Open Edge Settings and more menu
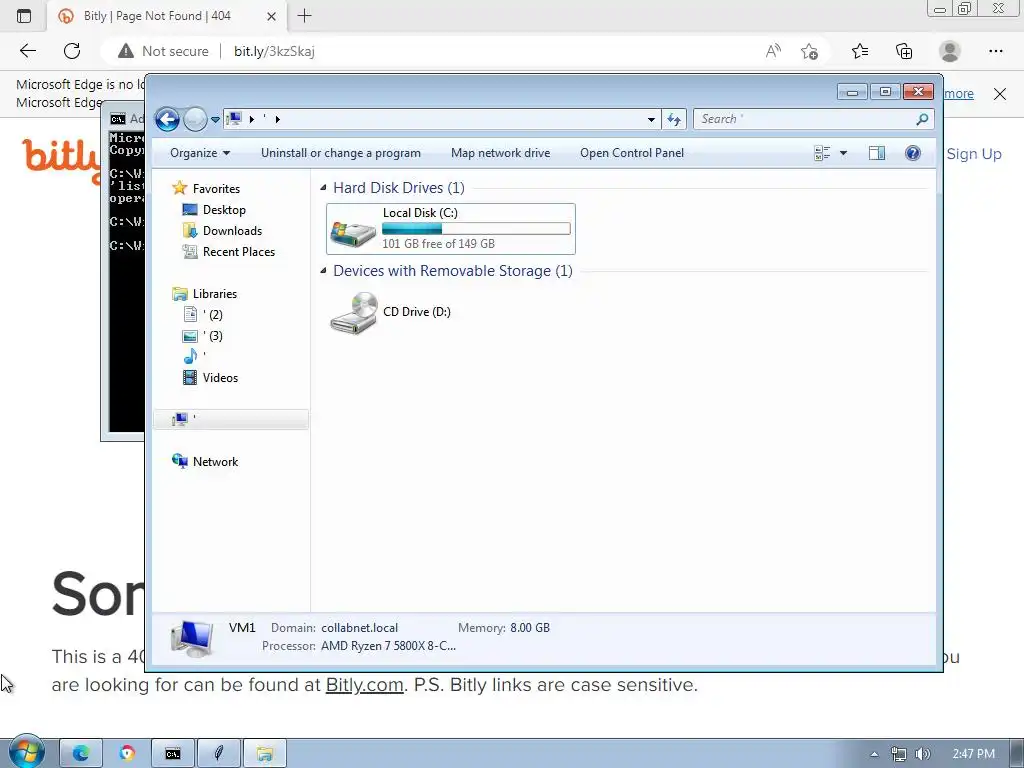 pos(995,51)
